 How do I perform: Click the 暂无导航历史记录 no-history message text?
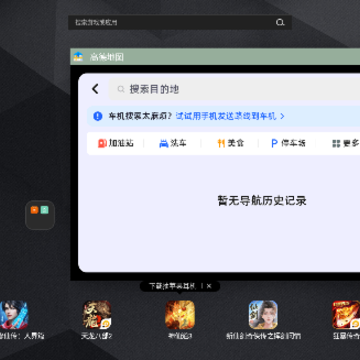(262, 201)
